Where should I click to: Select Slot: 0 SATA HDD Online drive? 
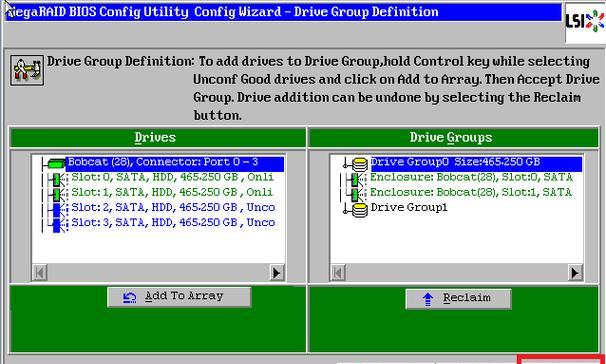173,177
